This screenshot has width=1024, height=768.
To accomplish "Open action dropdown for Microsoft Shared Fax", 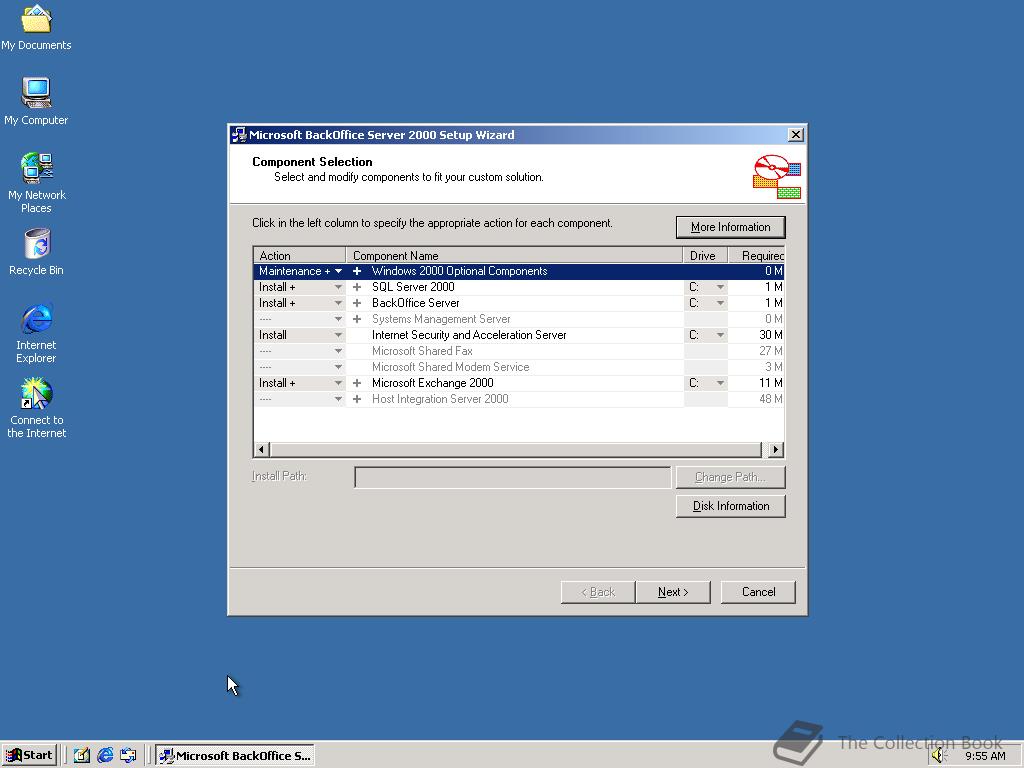I will coord(338,351).
